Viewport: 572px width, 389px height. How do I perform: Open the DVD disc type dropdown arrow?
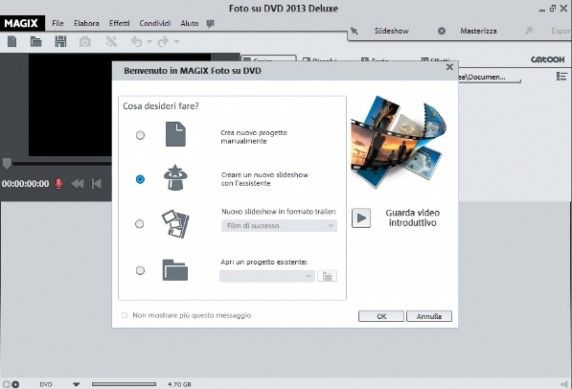click(76, 384)
